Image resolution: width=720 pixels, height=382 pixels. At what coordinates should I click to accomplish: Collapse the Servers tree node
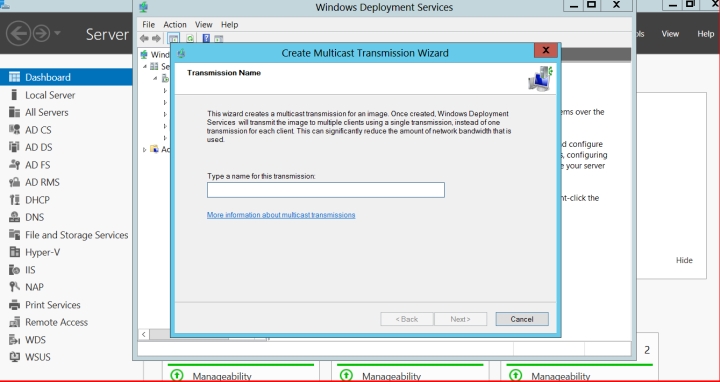tap(145, 67)
